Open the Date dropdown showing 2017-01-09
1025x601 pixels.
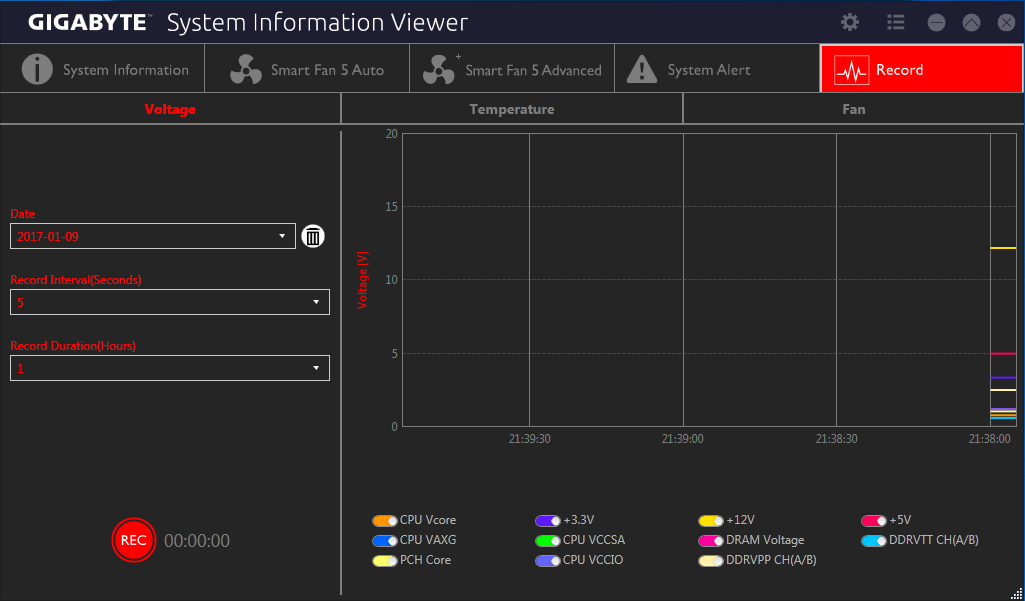(153, 236)
